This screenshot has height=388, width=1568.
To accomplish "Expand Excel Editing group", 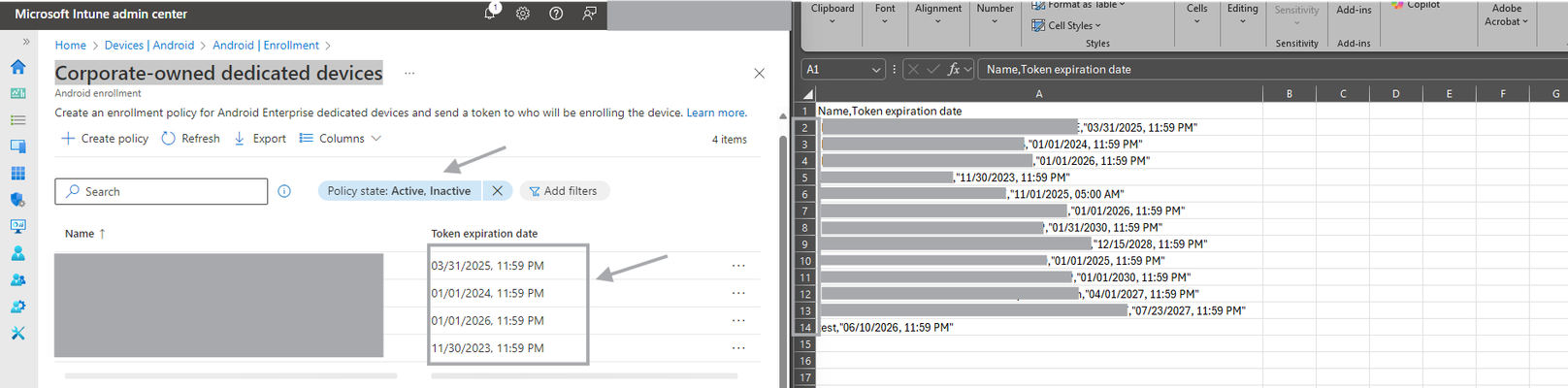I will pos(1243,14).
